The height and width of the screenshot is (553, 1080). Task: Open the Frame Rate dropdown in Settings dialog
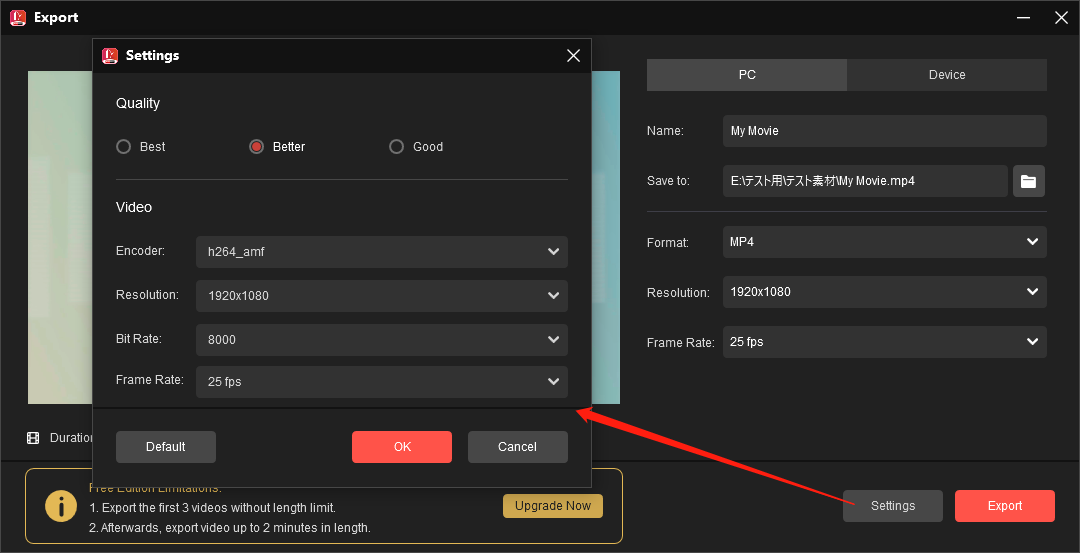point(382,382)
